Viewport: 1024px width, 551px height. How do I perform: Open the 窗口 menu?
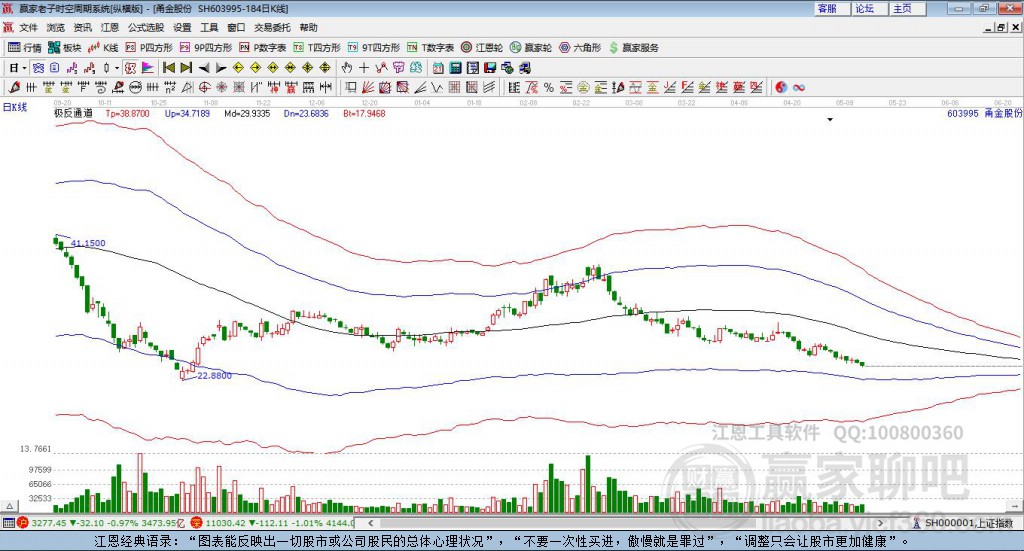coord(236,27)
